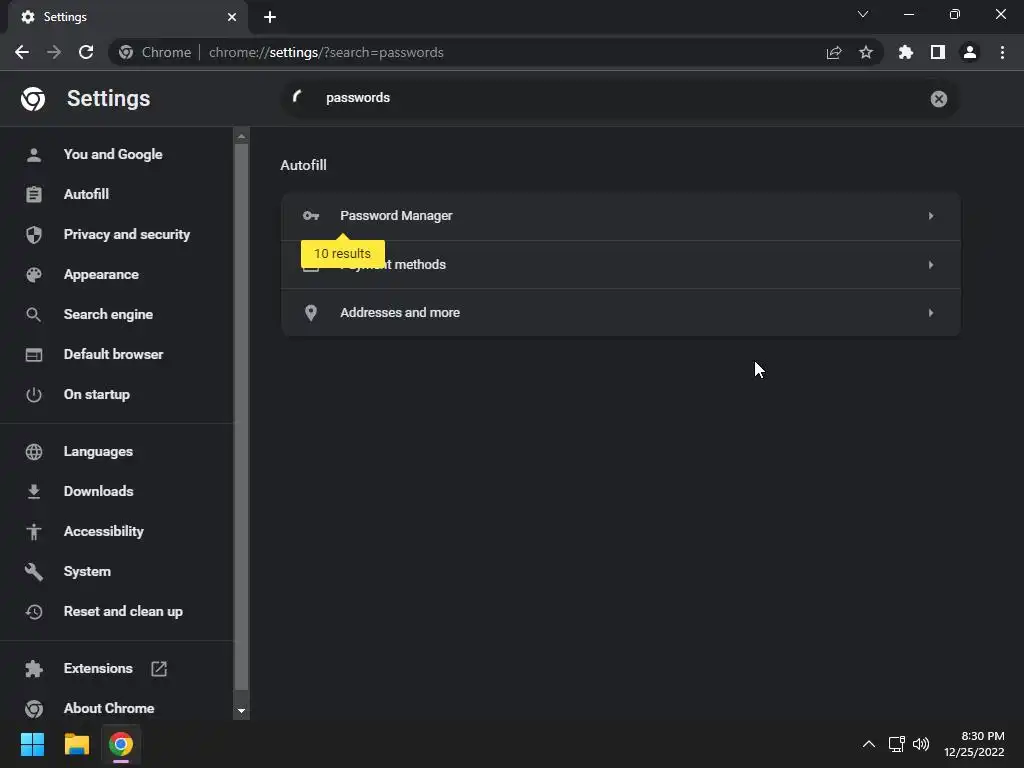Toggle the side panel icon
This screenshot has height=768, width=1024.
point(938,52)
